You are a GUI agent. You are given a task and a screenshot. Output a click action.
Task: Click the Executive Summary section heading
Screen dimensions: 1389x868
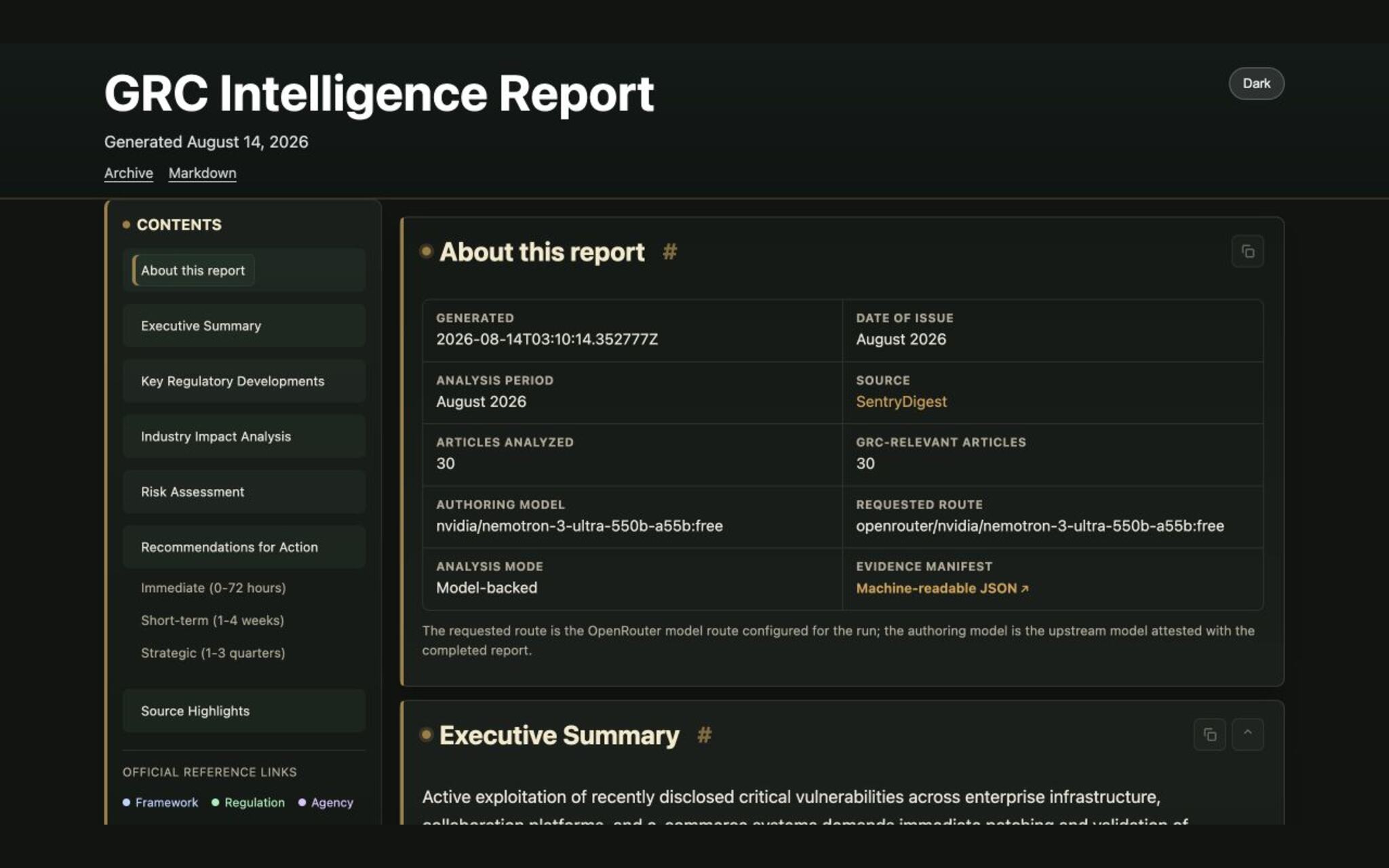point(559,735)
